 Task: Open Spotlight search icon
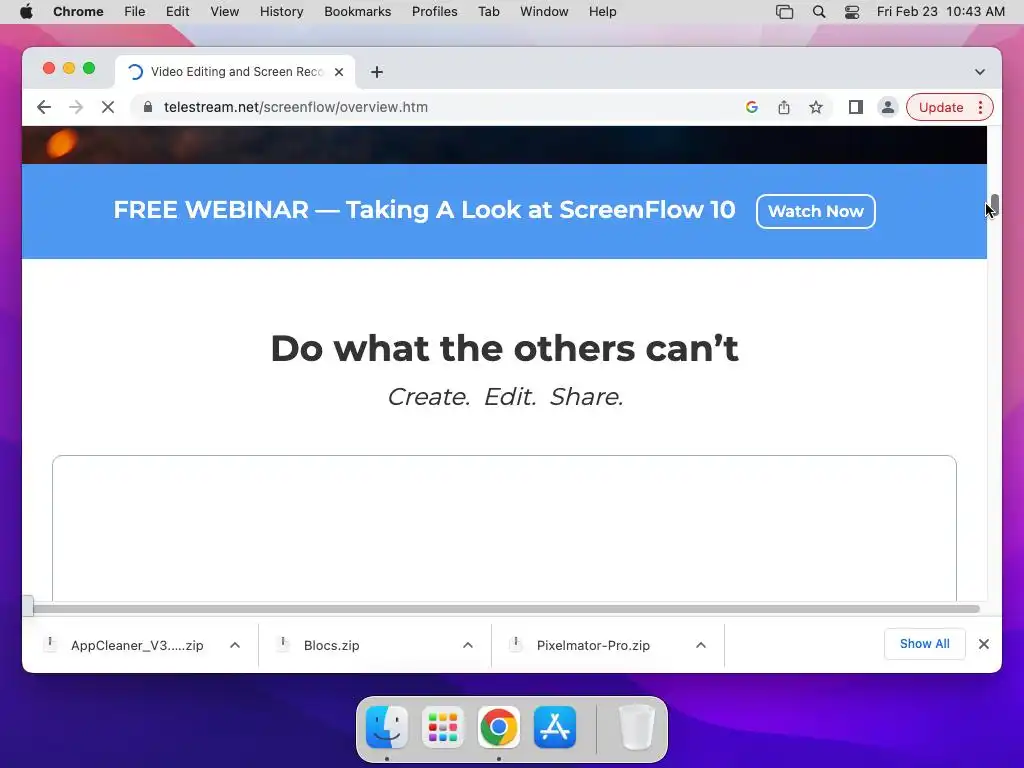tap(818, 12)
